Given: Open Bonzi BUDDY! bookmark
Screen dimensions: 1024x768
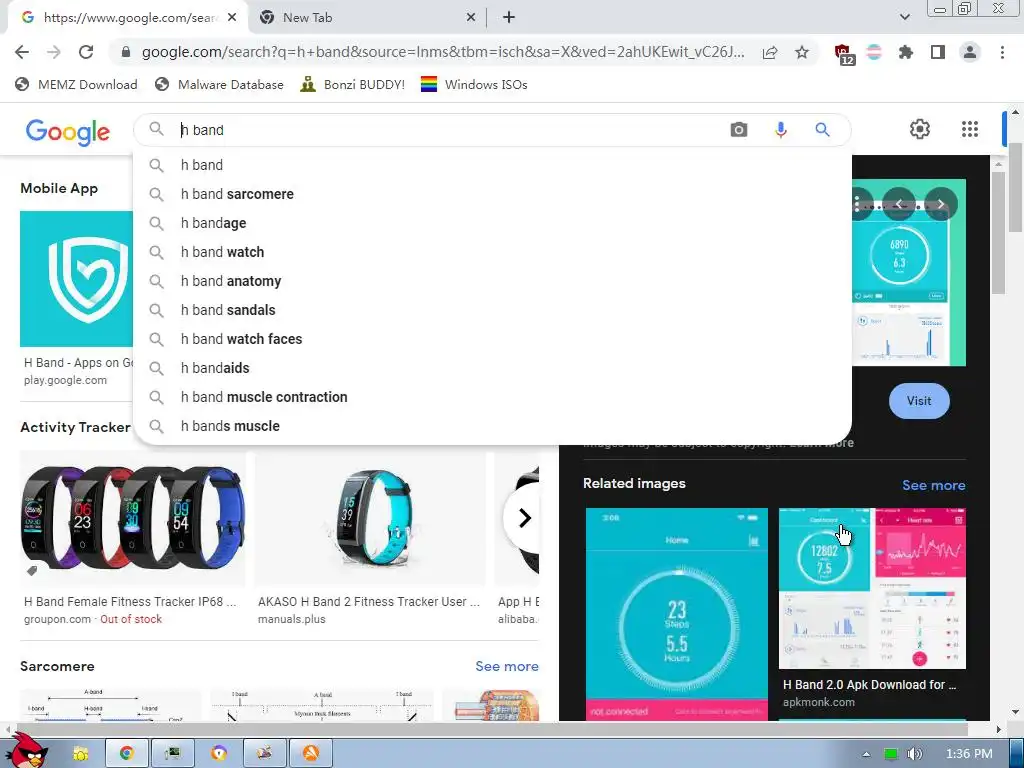Looking at the screenshot, I should [353, 84].
